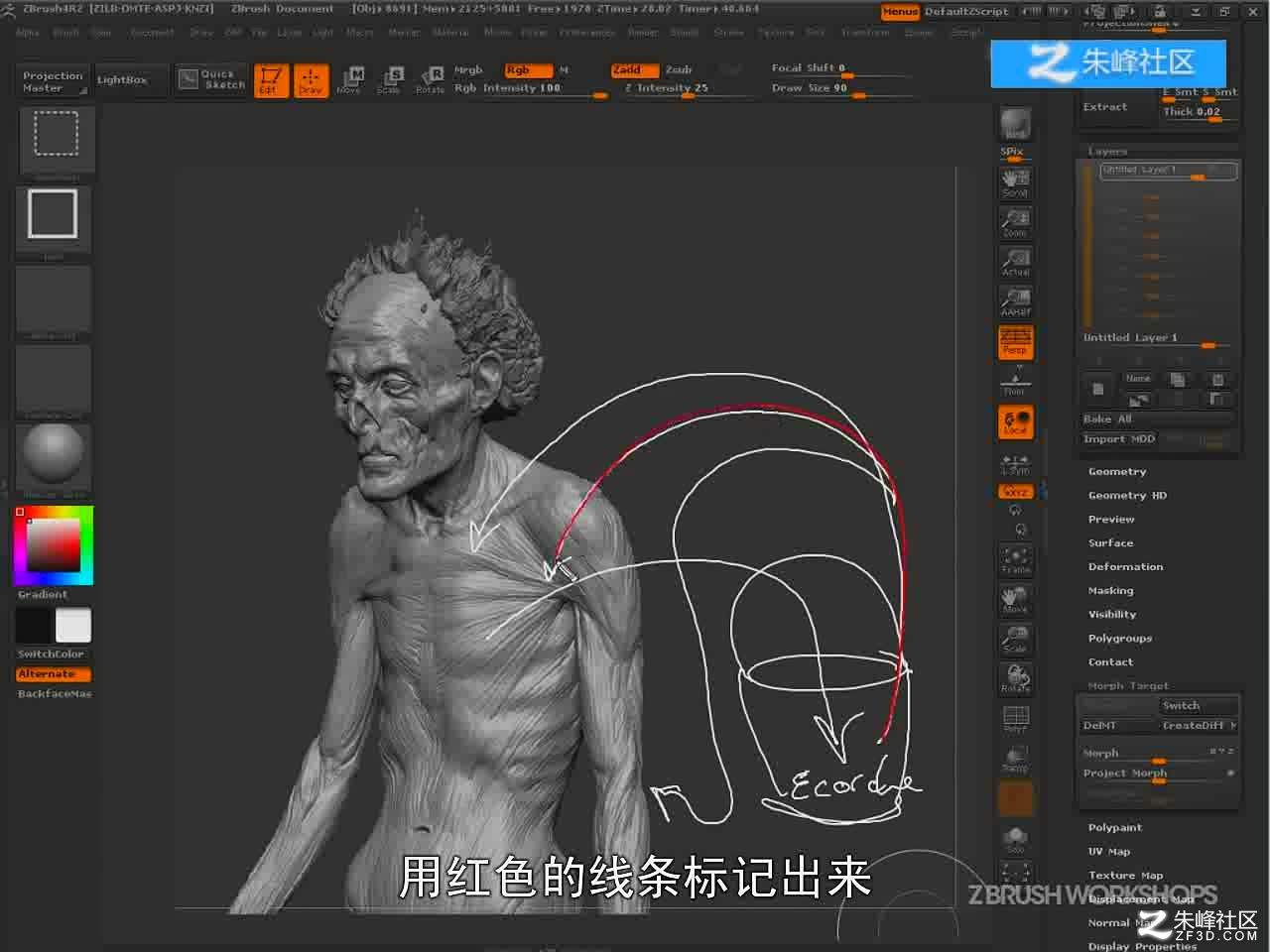Click the Frame object icon

[1015, 560]
